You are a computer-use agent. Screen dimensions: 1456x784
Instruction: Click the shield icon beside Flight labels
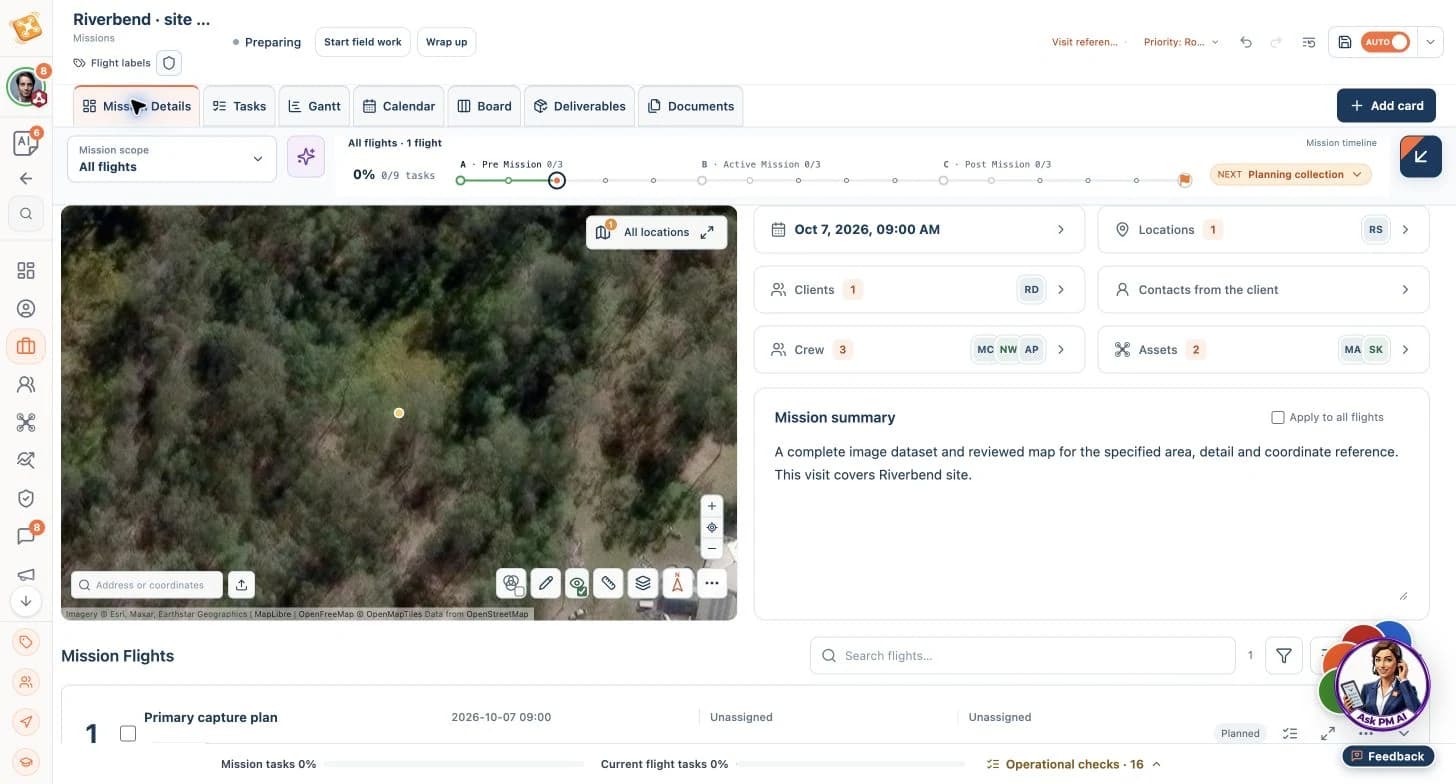[169, 63]
